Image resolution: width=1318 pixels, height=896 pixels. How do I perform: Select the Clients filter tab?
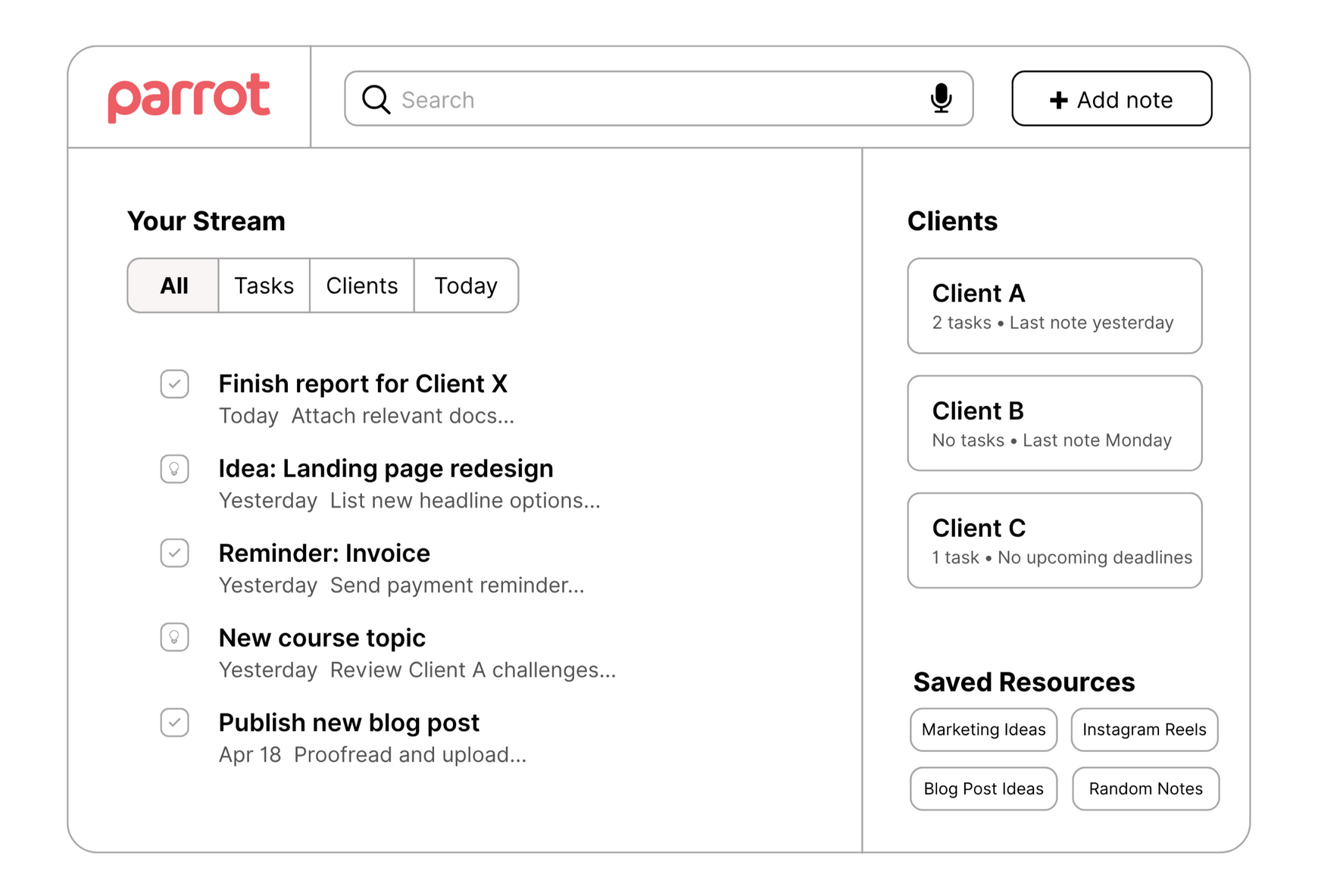[361, 286]
